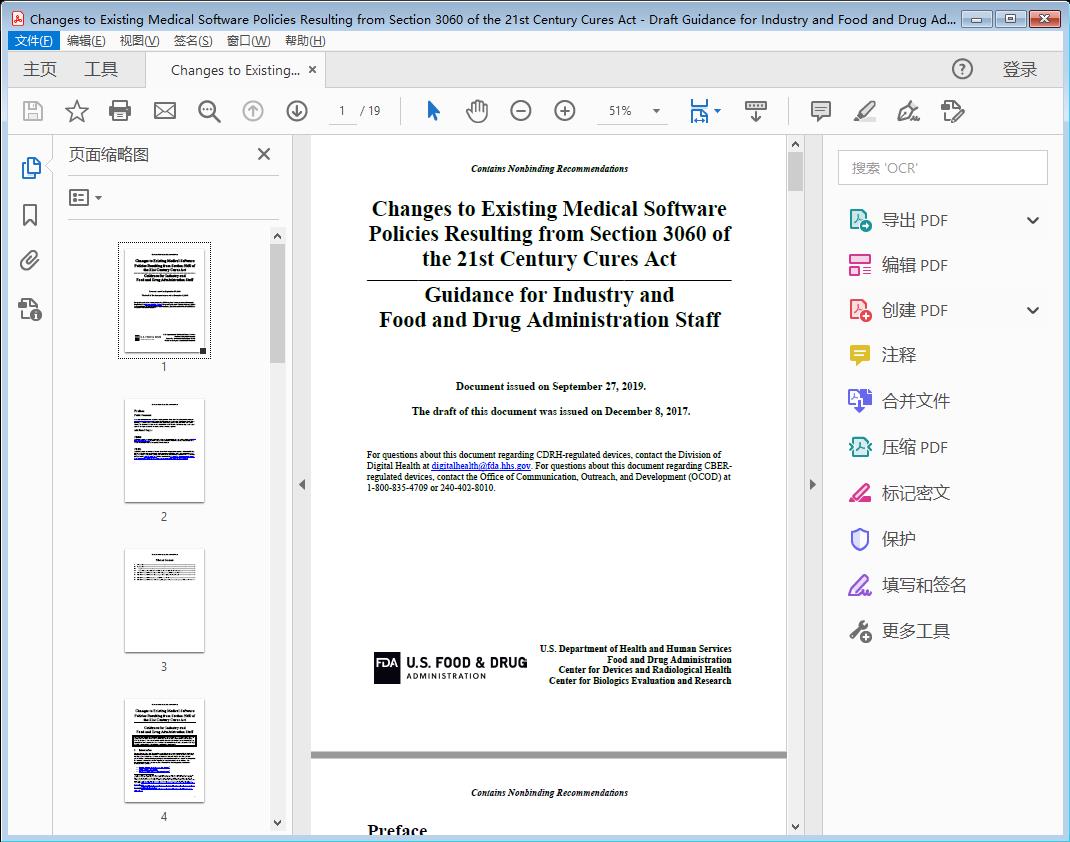
Task: Open the 文件 menu
Action: coord(33,40)
